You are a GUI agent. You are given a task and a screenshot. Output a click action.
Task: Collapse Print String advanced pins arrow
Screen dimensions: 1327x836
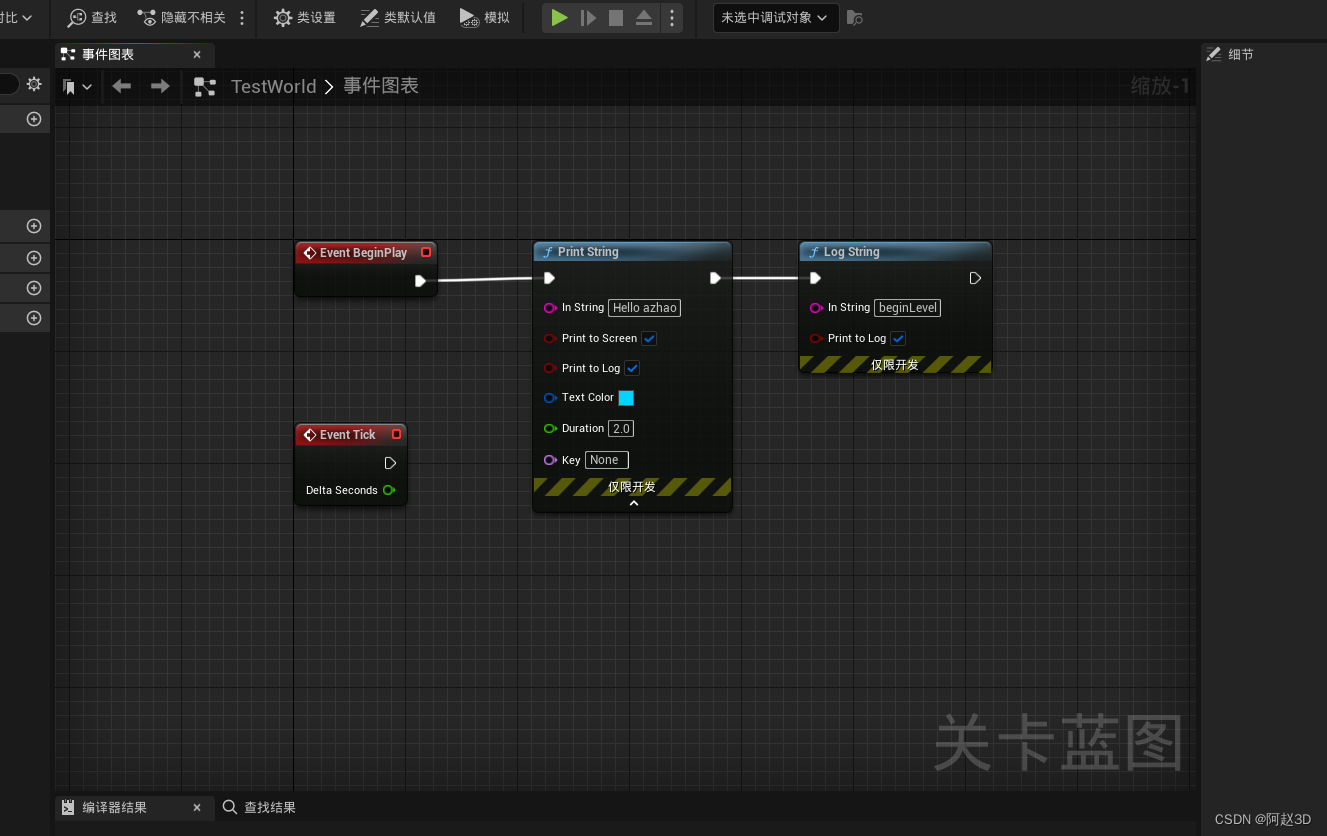pyautogui.click(x=633, y=504)
